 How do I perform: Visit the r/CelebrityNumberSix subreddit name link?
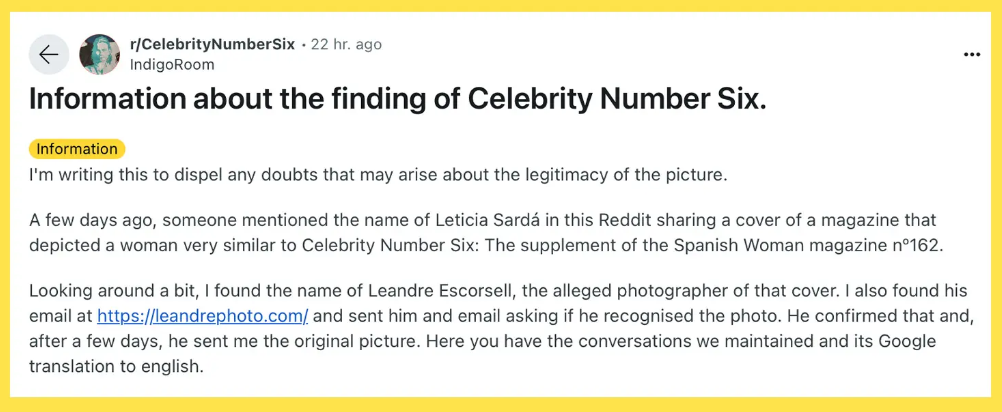pyautogui.click(x=213, y=44)
